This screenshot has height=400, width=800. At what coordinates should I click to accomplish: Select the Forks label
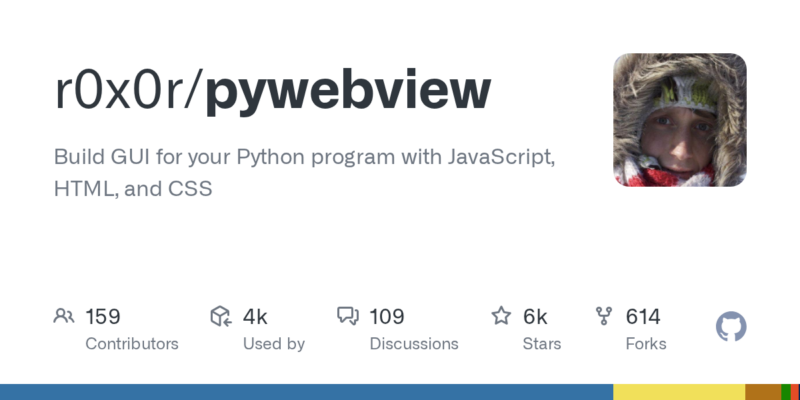646,344
